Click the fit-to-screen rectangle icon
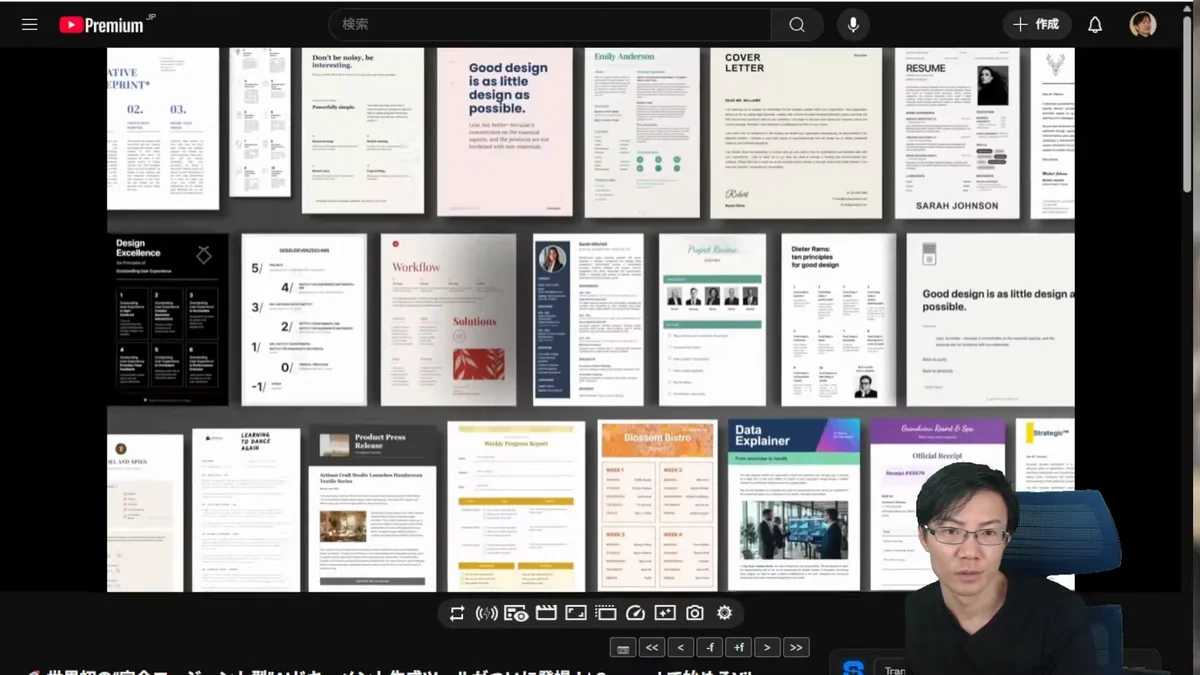This screenshot has height=675, width=1200. (x=576, y=613)
